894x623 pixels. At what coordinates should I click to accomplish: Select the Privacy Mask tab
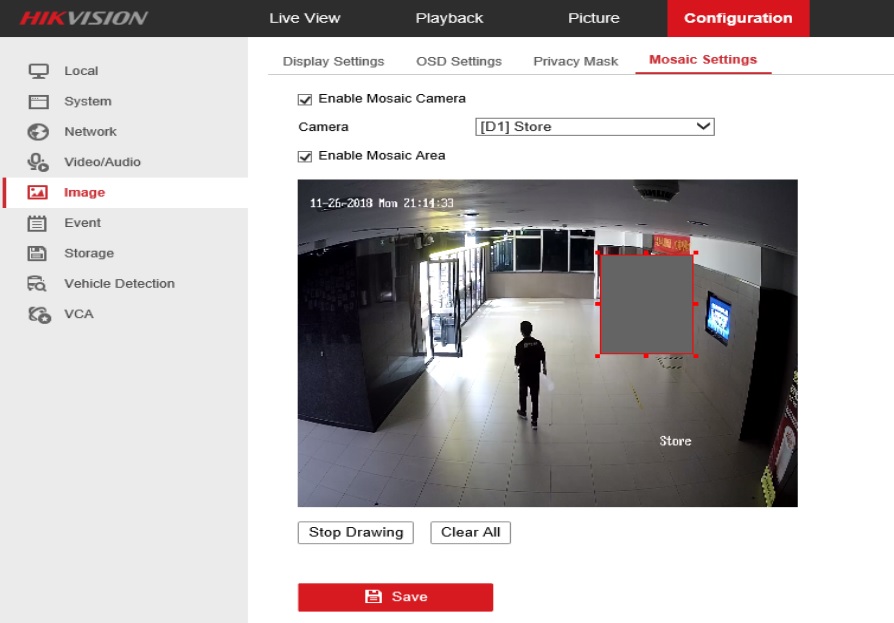click(575, 61)
